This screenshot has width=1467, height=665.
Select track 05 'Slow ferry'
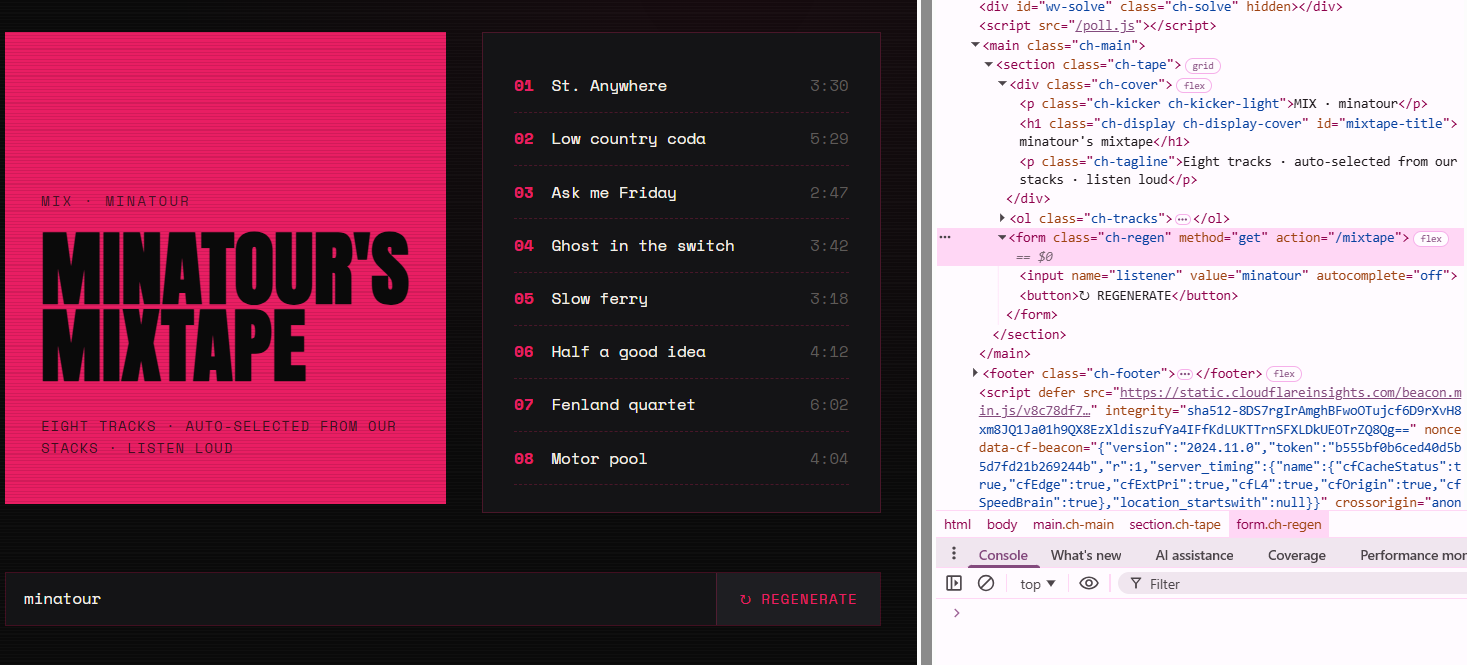point(681,299)
